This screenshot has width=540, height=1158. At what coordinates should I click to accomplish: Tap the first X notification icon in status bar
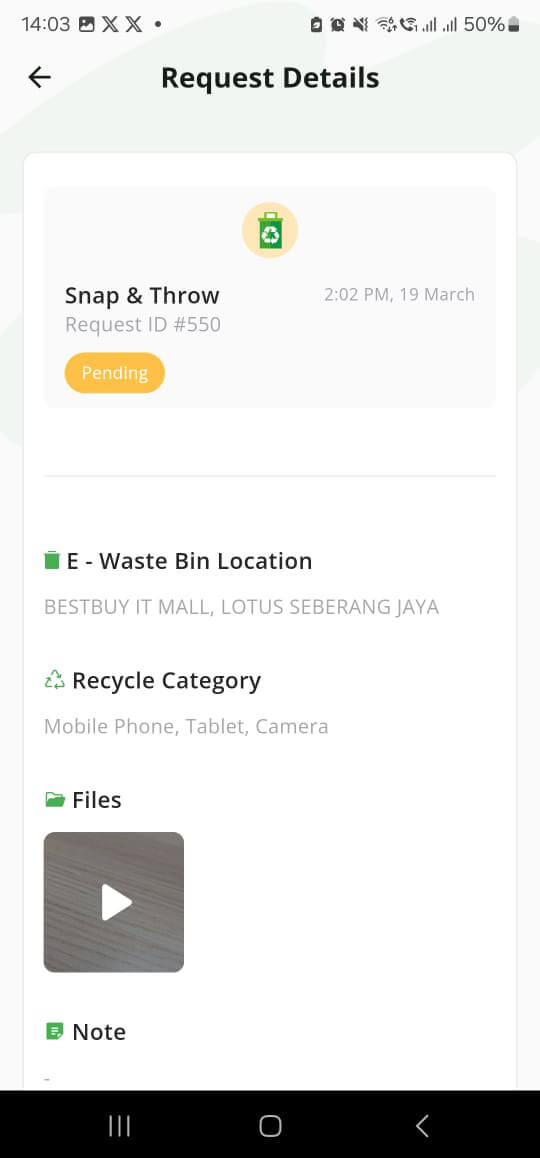point(110,24)
